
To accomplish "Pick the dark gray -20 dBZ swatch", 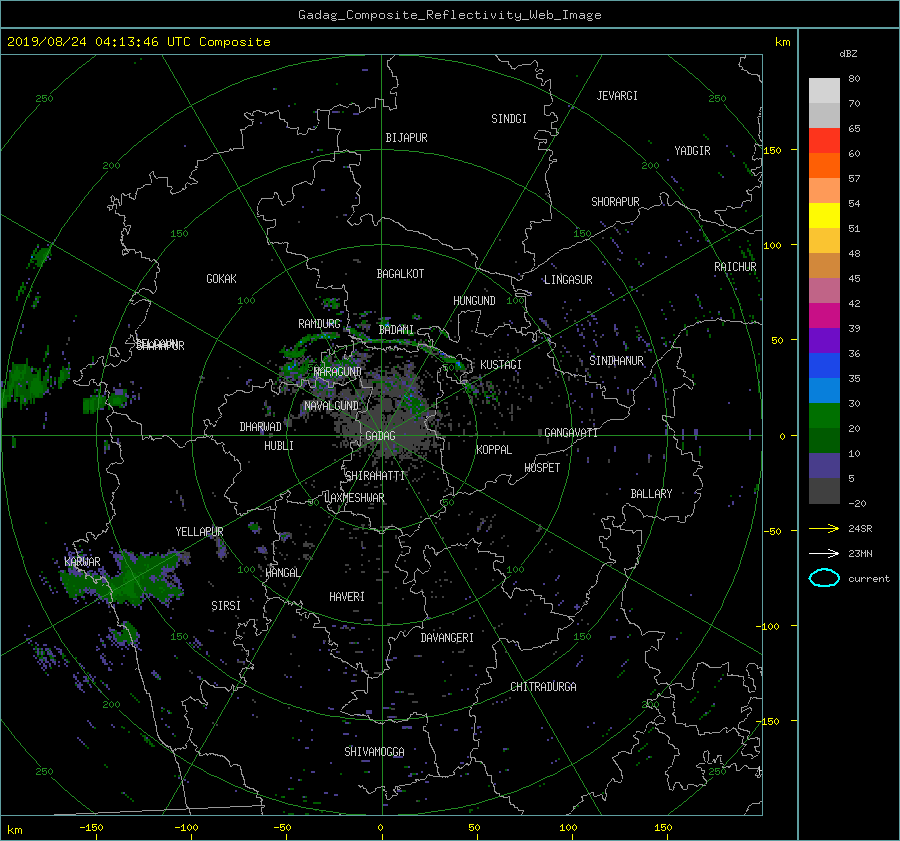I will [x=824, y=491].
